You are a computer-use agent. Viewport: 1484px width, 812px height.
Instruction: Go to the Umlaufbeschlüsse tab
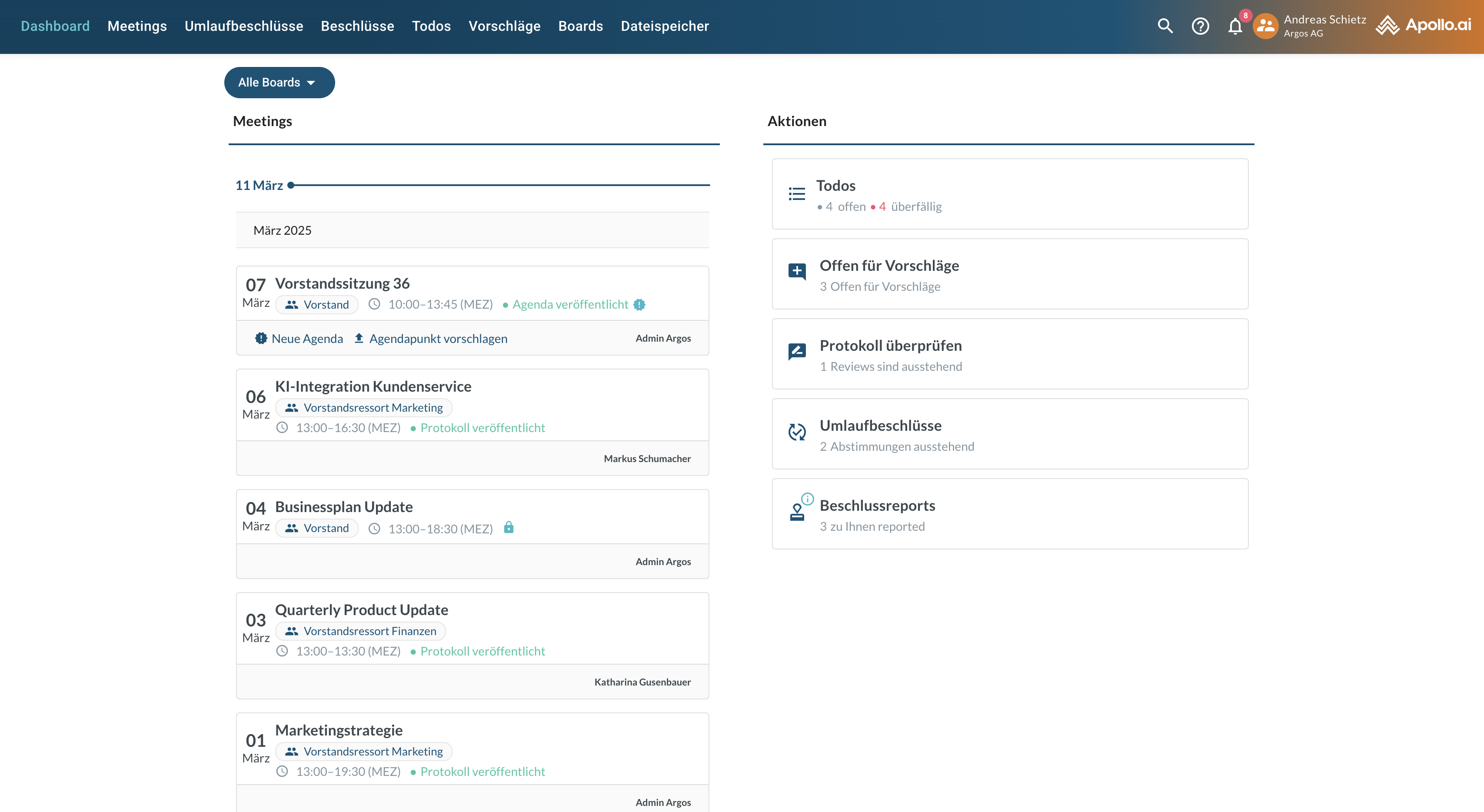pyautogui.click(x=244, y=26)
